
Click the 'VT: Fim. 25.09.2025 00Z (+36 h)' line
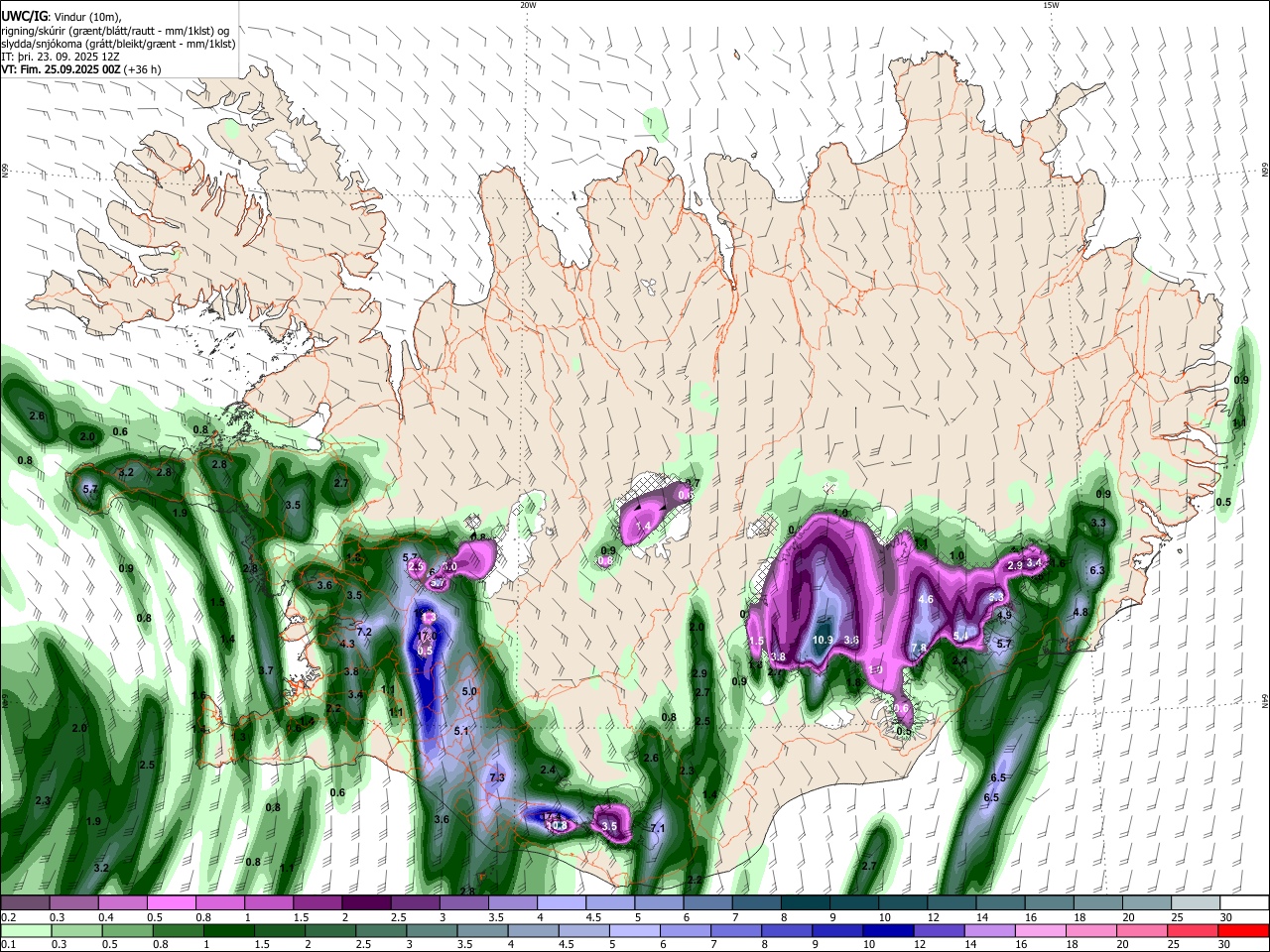coord(81,69)
